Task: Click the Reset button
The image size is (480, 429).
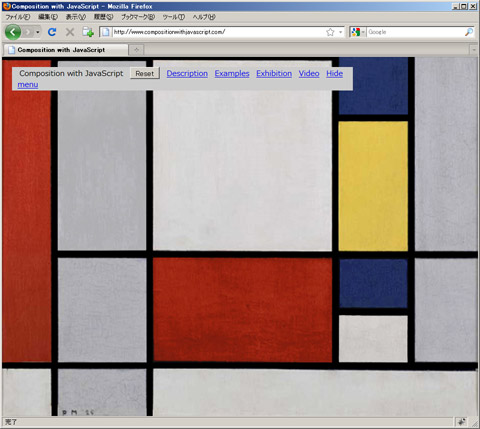Action: coord(145,74)
